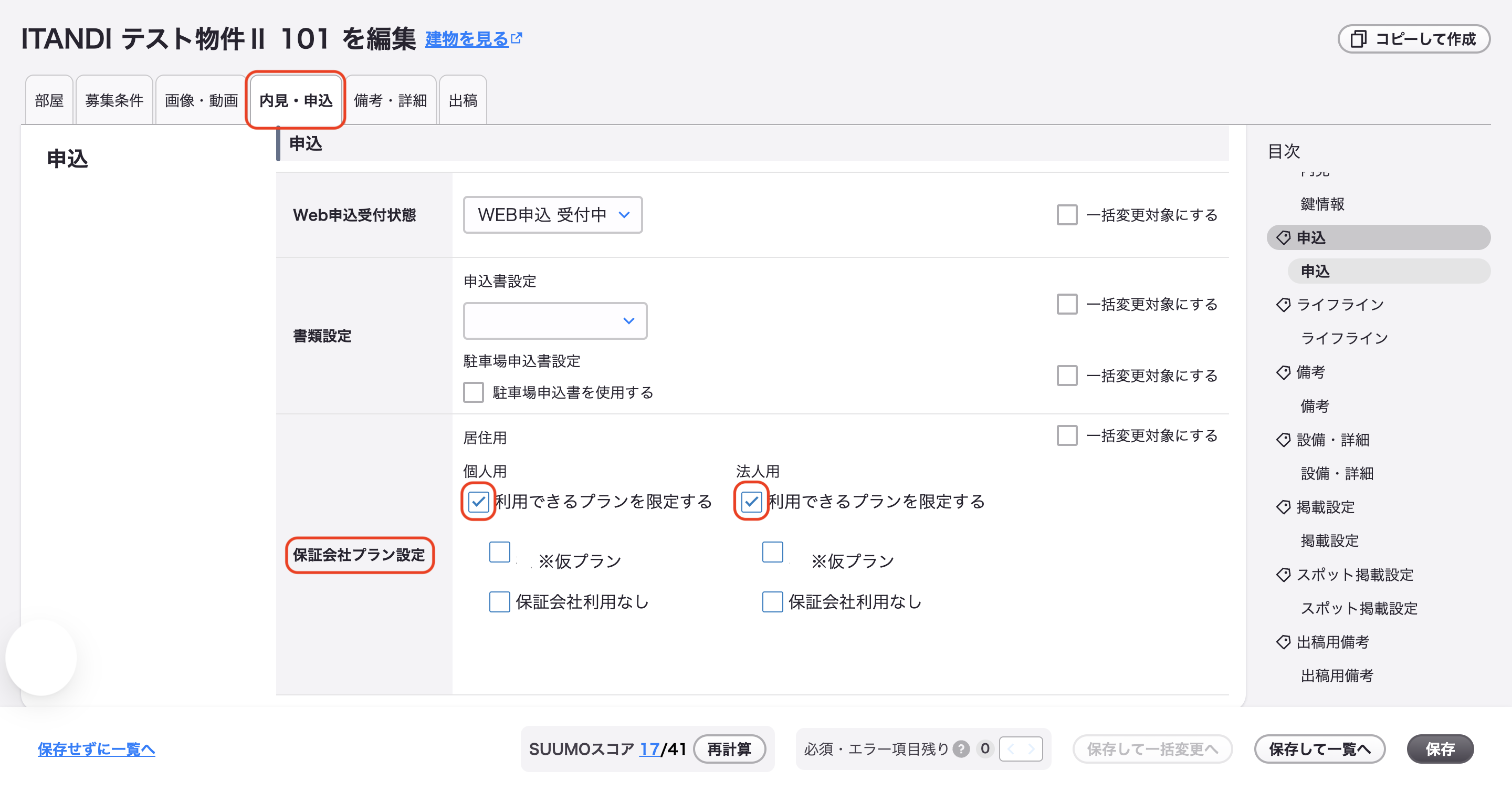Image resolution: width=1512 pixels, height=791 pixels.
Task: Click the 保証会社プラン設定 label
Action: (359, 555)
